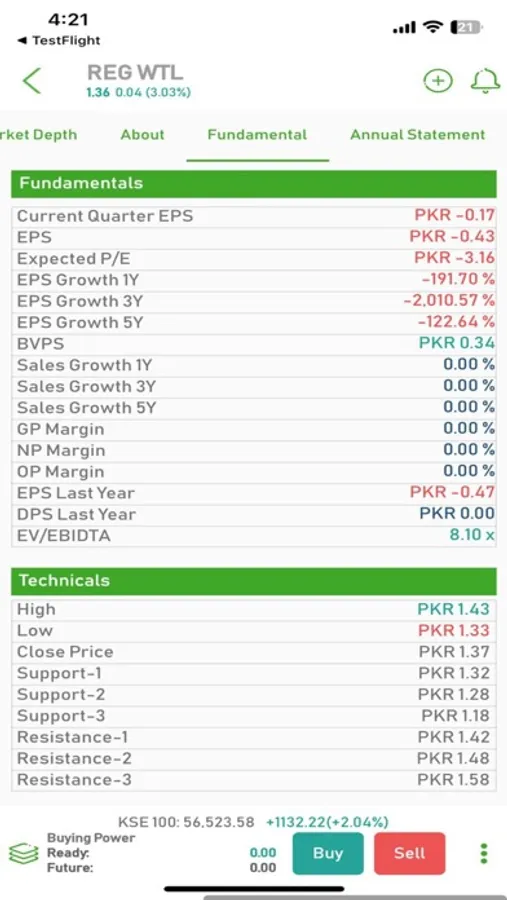Open the About tab
The height and width of the screenshot is (900, 507).
142,134
